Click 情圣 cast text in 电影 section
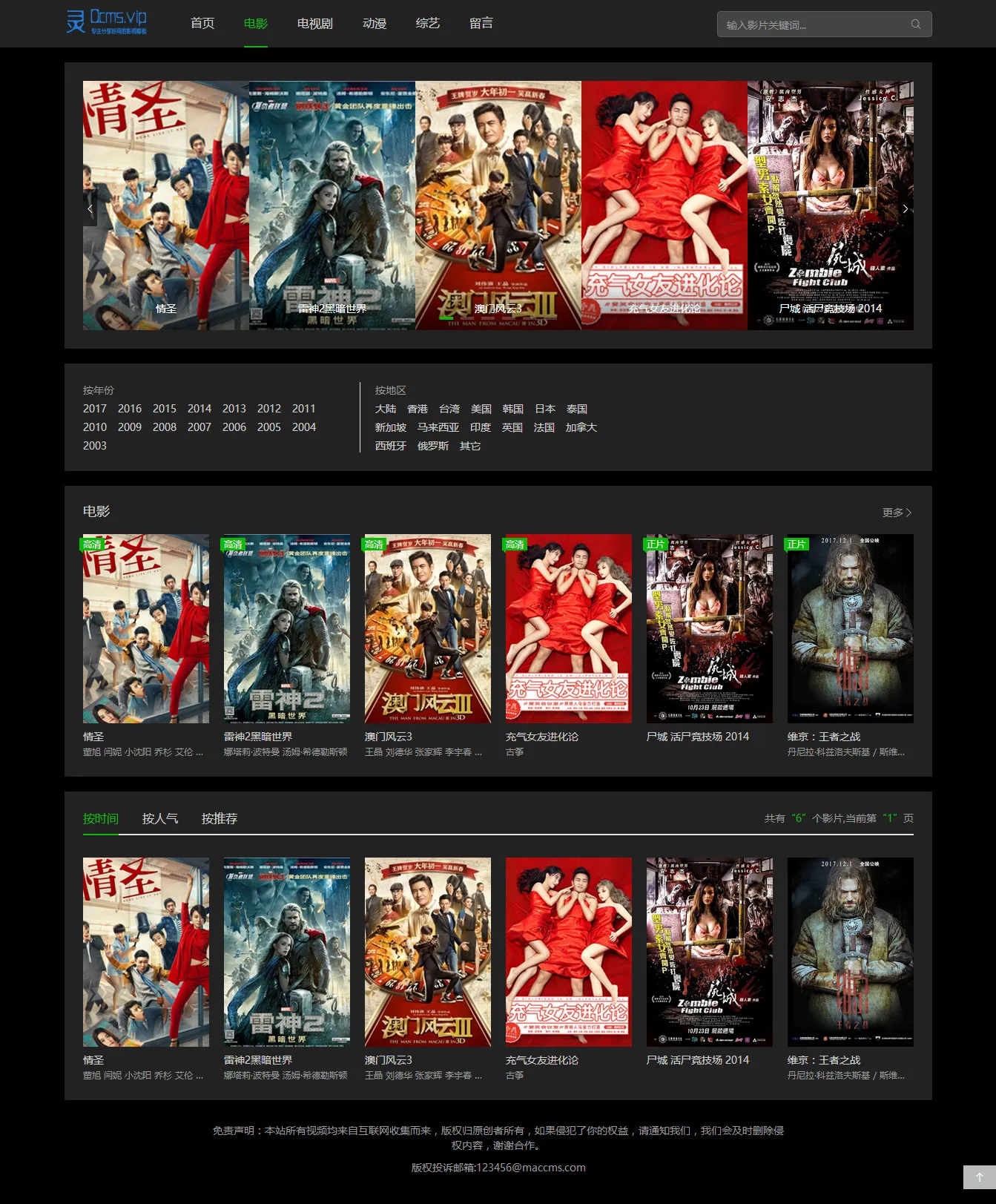 pos(143,752)
